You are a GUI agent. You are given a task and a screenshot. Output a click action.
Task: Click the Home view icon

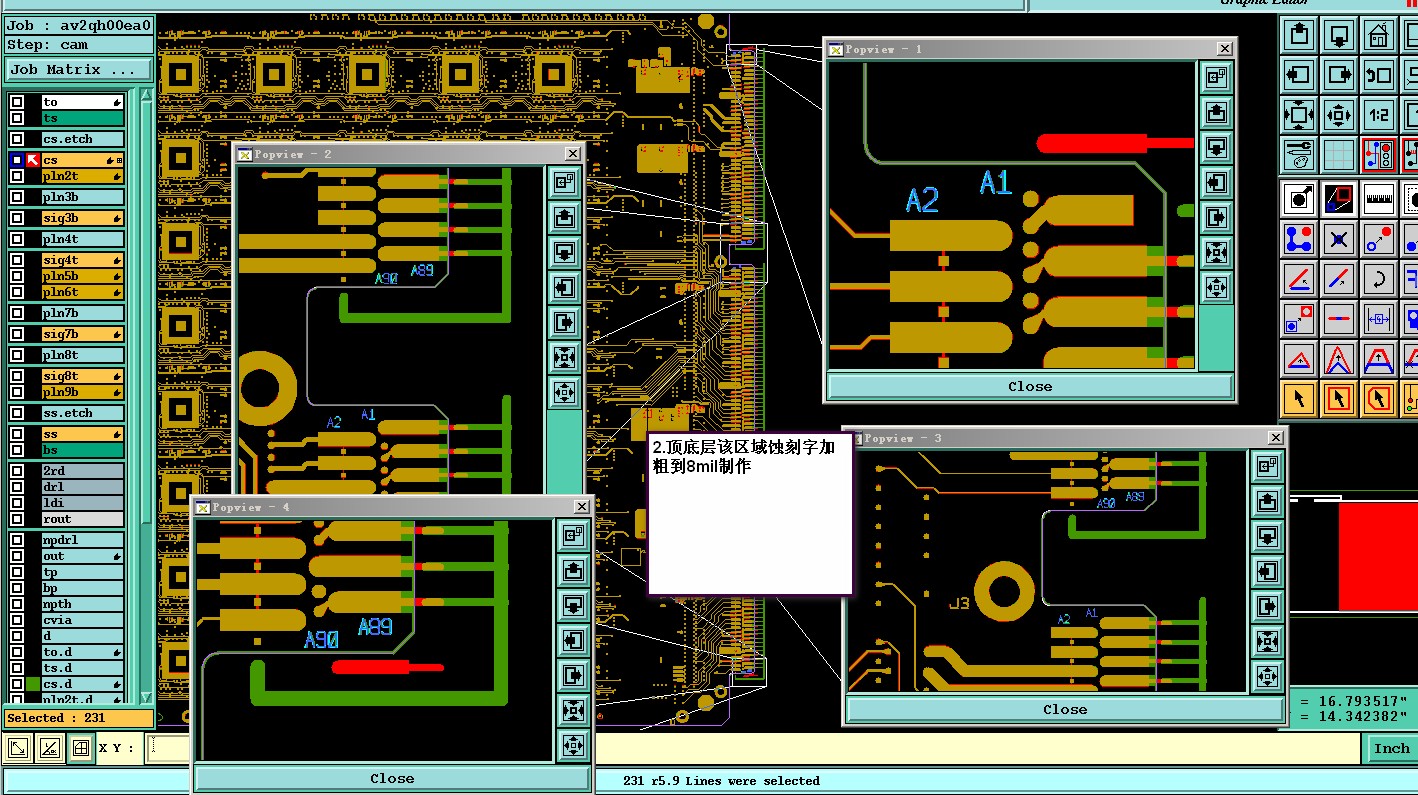coord(1379,35)
